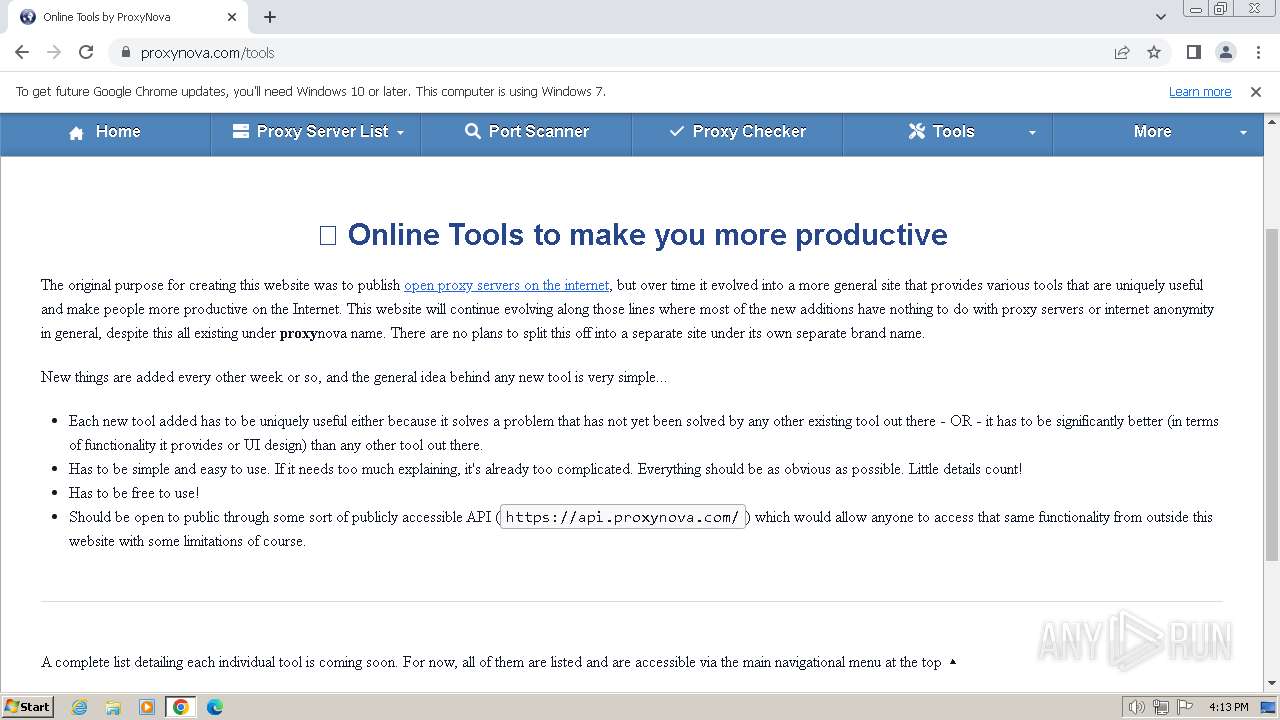Viewport: 1280px width, 720px height.
Task: Open Internet Explorer from the taskbar
Action: [79, 707]
